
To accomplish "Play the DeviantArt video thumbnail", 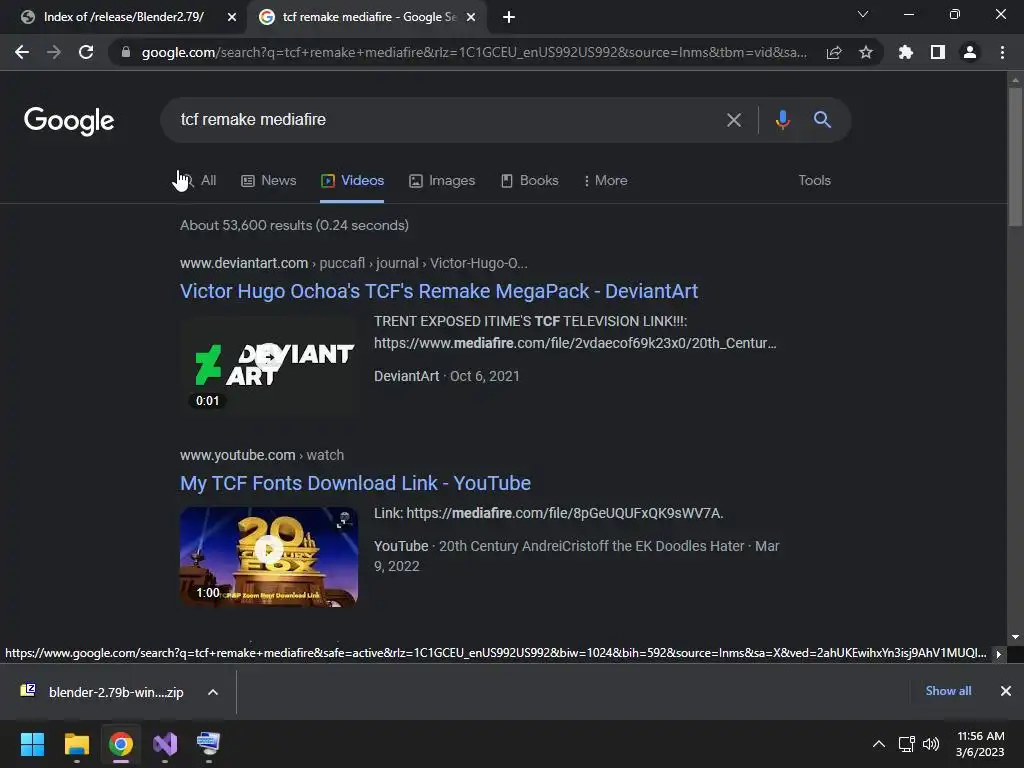I will [x=269, y=364].
